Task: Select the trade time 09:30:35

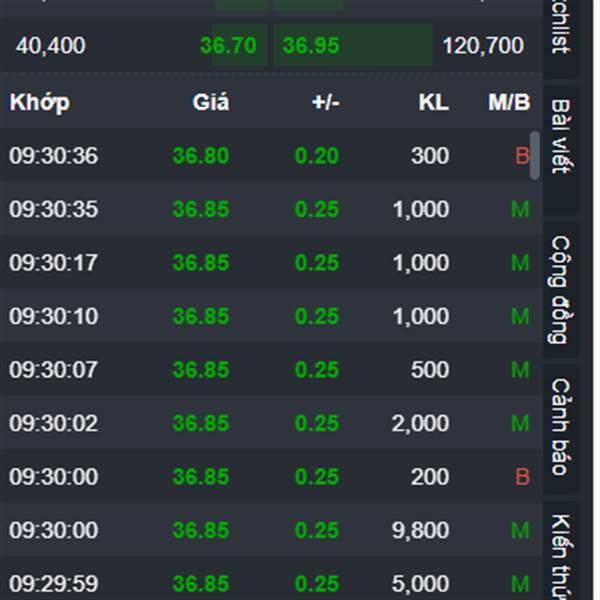Action: pyautogui.click(x=54, y=209)
